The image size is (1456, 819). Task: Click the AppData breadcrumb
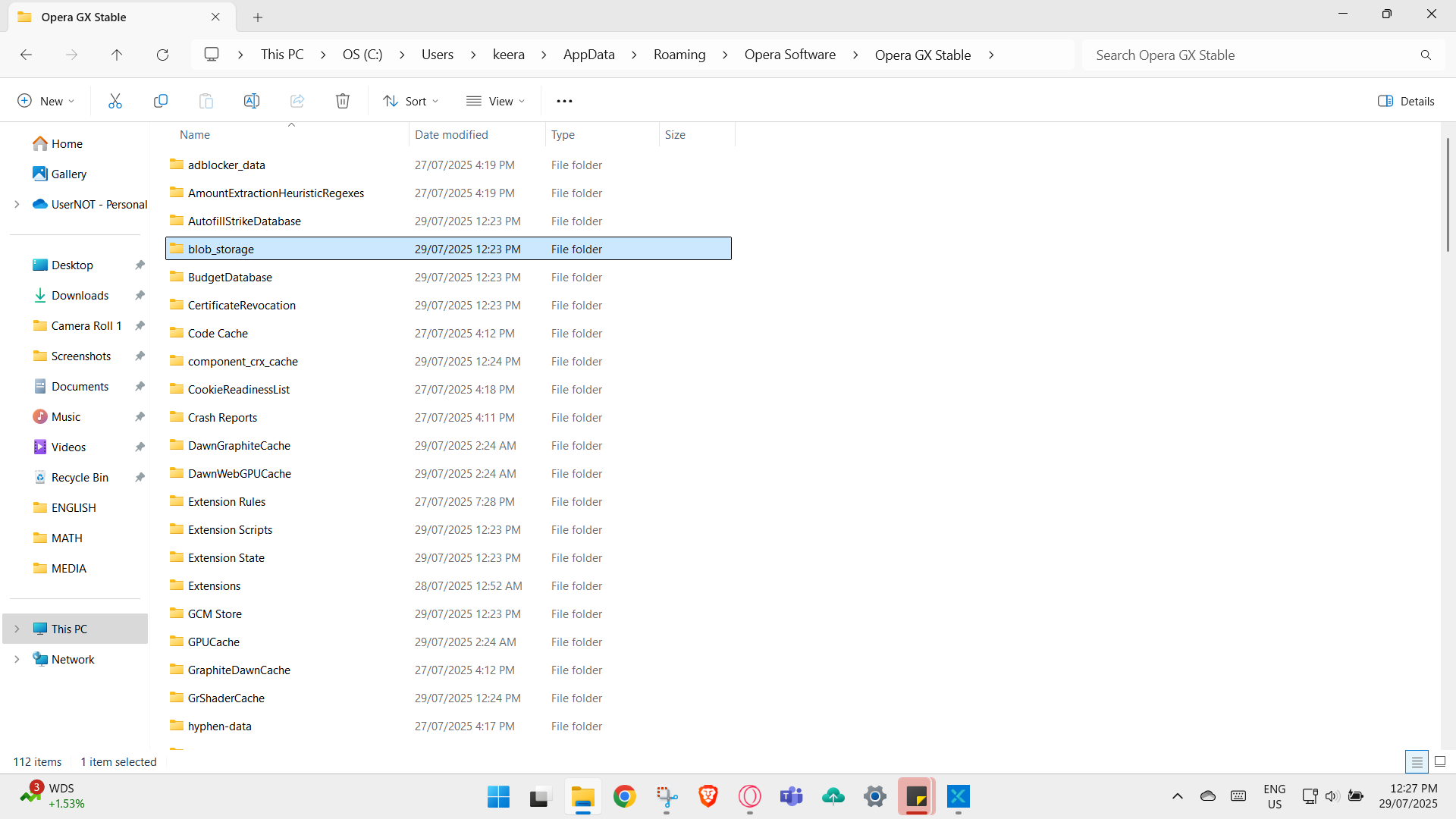(x=588, y=55)
